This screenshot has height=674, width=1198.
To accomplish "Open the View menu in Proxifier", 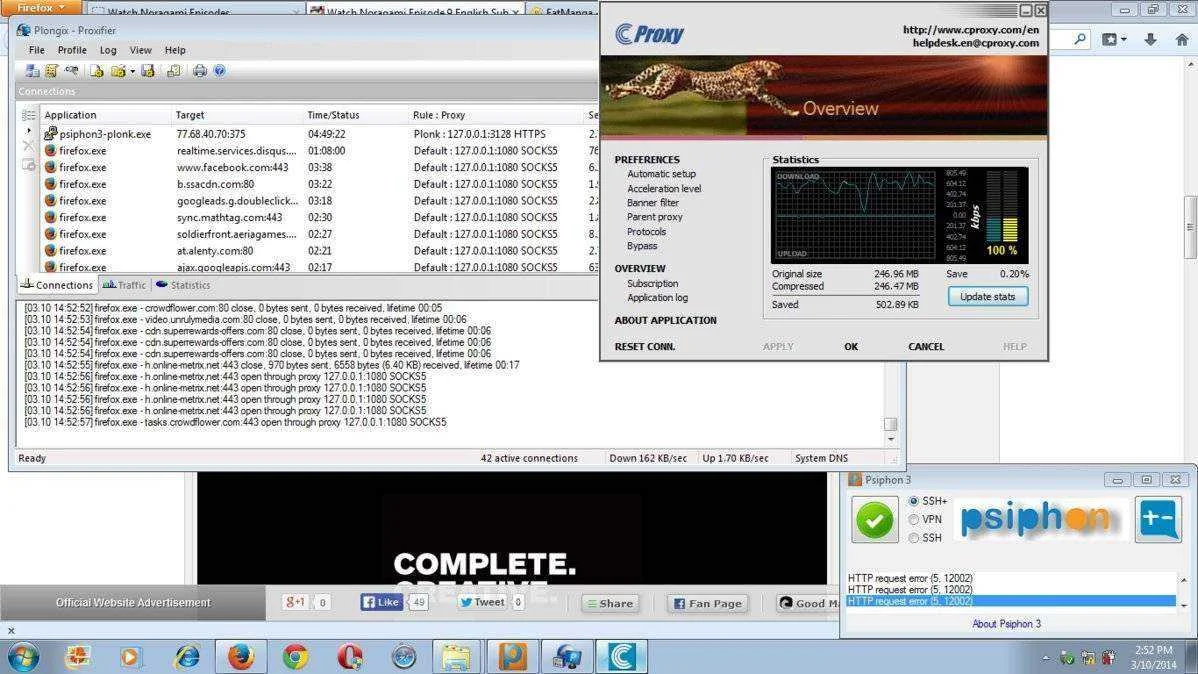I will click(x=141, y=50).
